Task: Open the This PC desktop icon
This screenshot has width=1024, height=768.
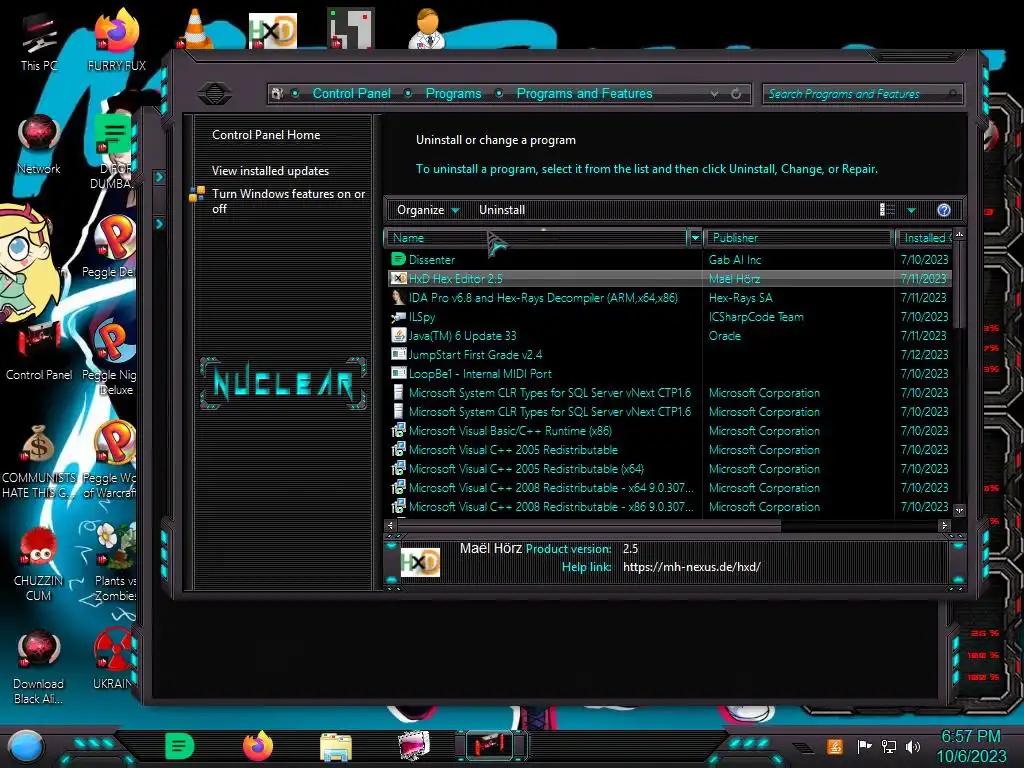Action: 39,42
